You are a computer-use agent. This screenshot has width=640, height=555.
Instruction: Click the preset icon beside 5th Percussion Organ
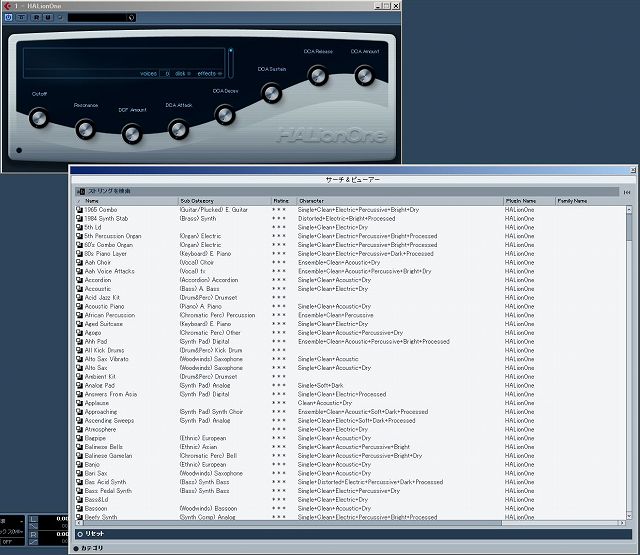(80, 236)
